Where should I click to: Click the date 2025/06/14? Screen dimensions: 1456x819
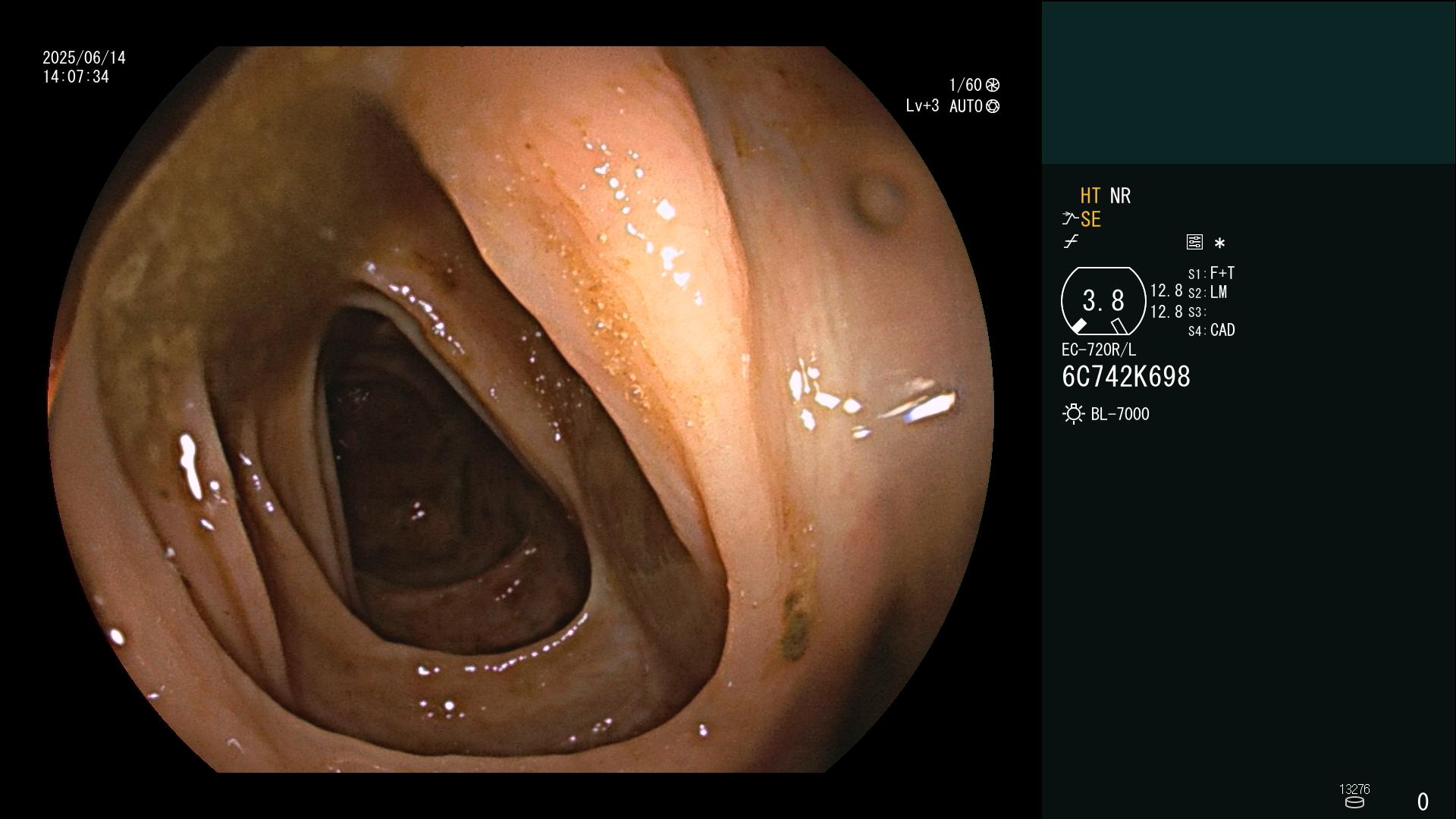pos(84,58)
